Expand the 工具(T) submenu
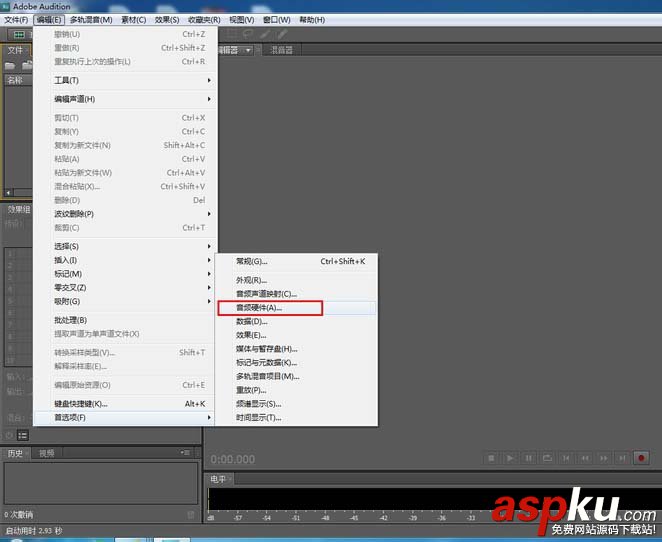Image resolution: width=662 pixels, height=542 pixels. coord(125,80)
